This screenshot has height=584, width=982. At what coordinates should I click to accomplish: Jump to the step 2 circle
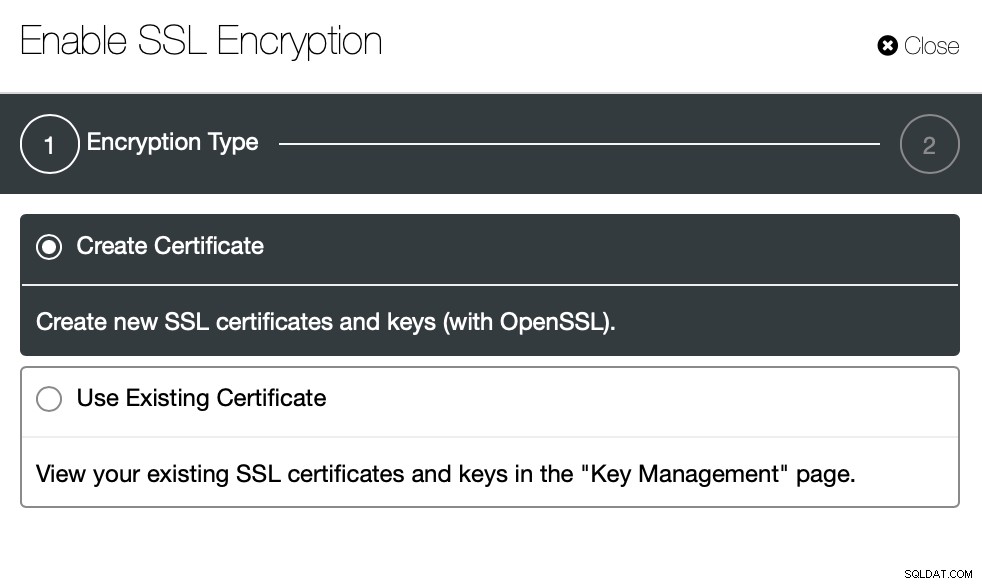point(929,144)
